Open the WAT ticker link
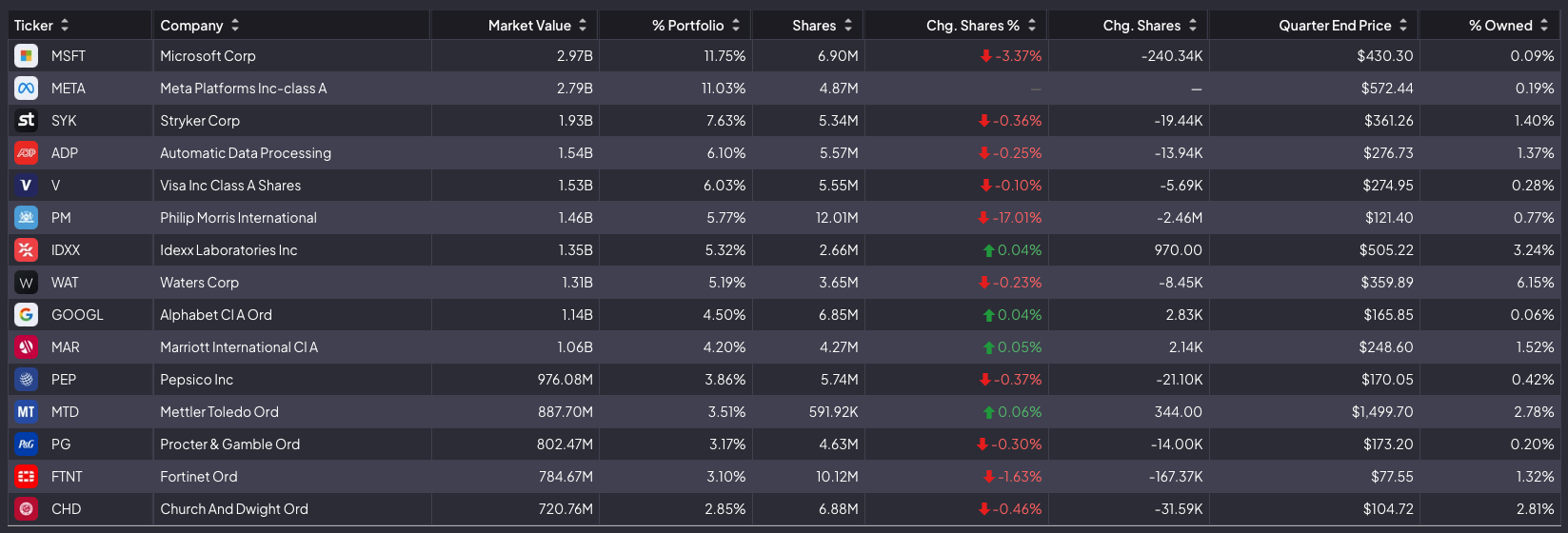The width and height of the screenshot is (1568, 533). coord(65,283)
